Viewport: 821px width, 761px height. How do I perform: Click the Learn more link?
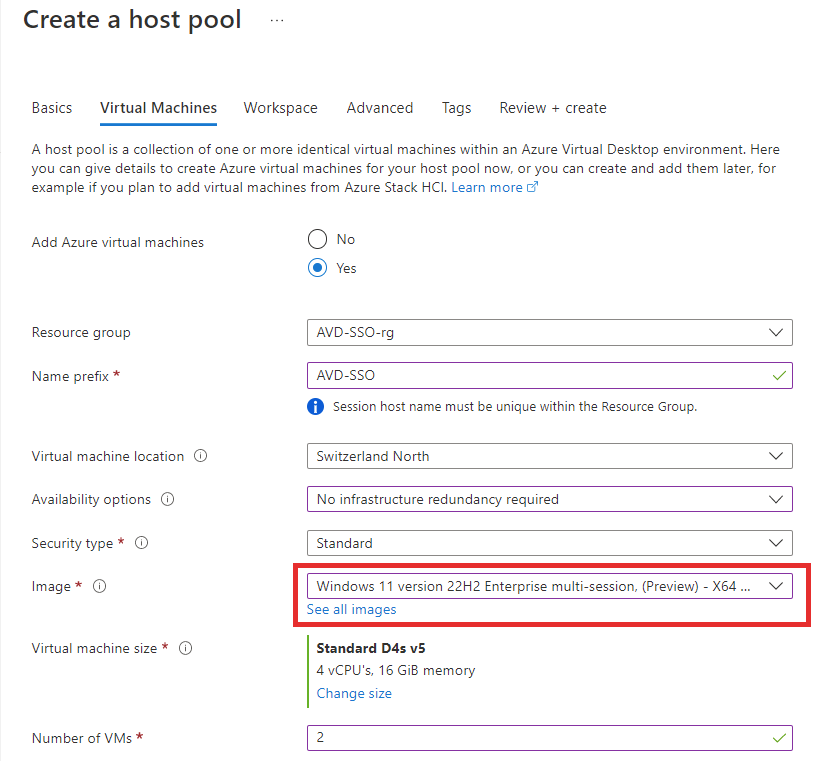pyautogui.click(x=487, y=188)
